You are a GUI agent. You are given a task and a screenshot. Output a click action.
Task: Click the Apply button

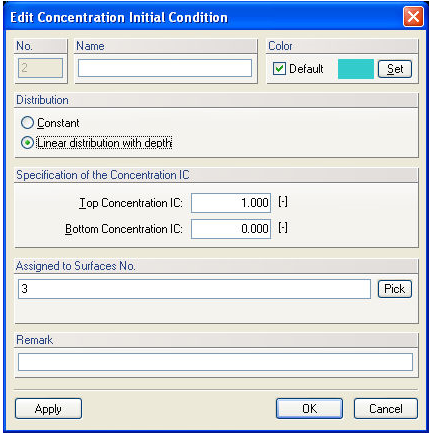tap(48, 409)
